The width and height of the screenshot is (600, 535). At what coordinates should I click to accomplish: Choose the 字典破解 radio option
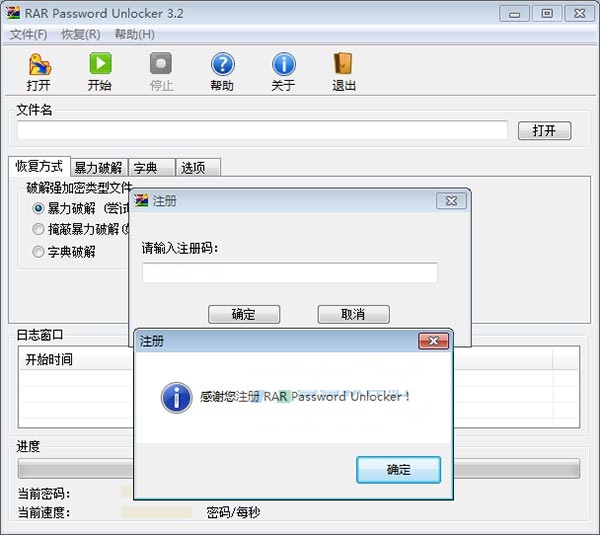[38, 252]
